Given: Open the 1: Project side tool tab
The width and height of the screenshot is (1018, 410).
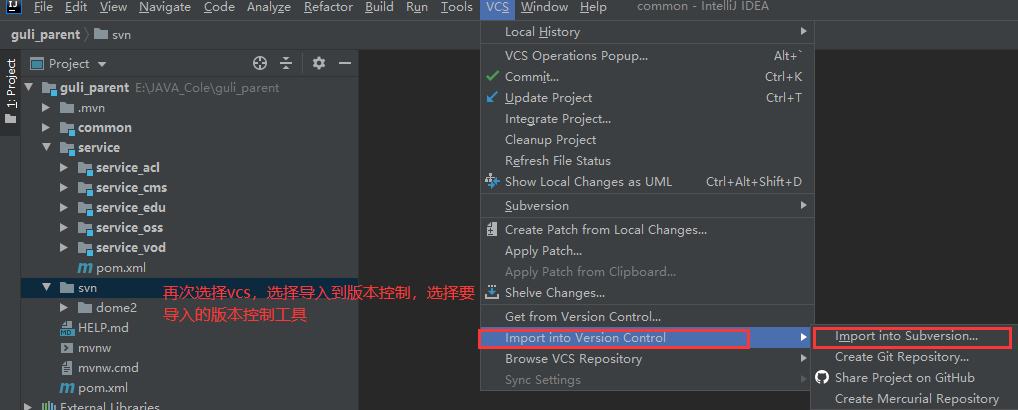Looking at the screenshot, I should [11, 91].
